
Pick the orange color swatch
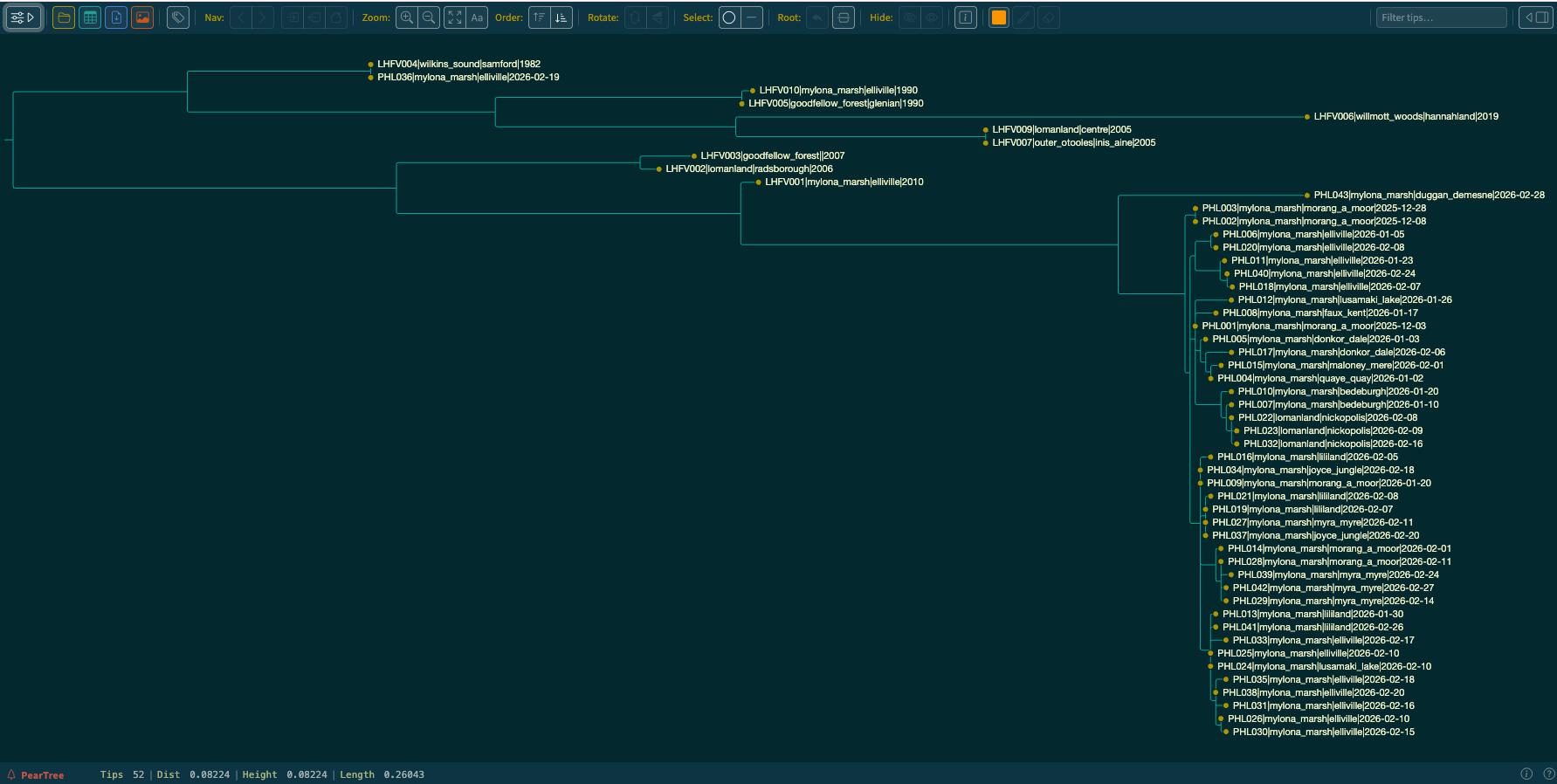click(x=999, y=17)
